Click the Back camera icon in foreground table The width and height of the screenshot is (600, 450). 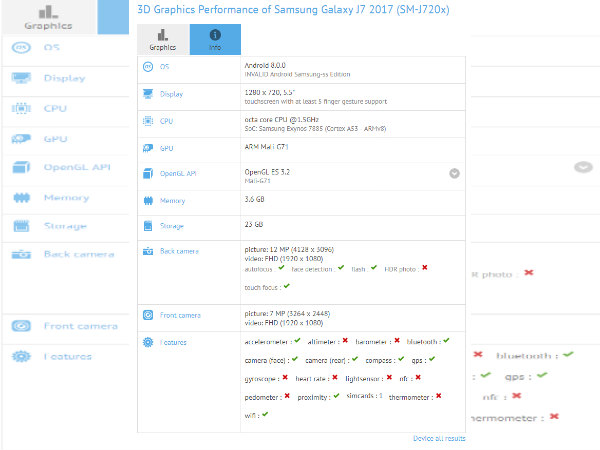click(148, 251)
